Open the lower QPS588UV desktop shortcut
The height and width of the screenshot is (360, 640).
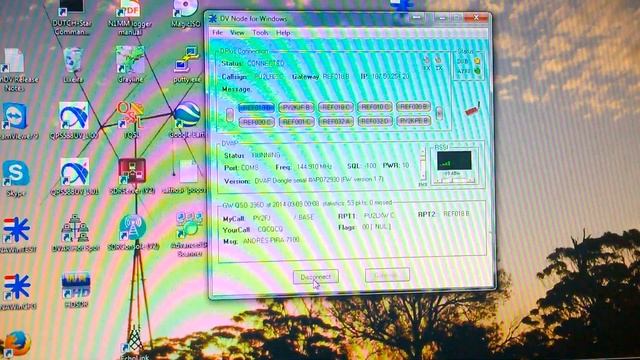pos(74,177)
